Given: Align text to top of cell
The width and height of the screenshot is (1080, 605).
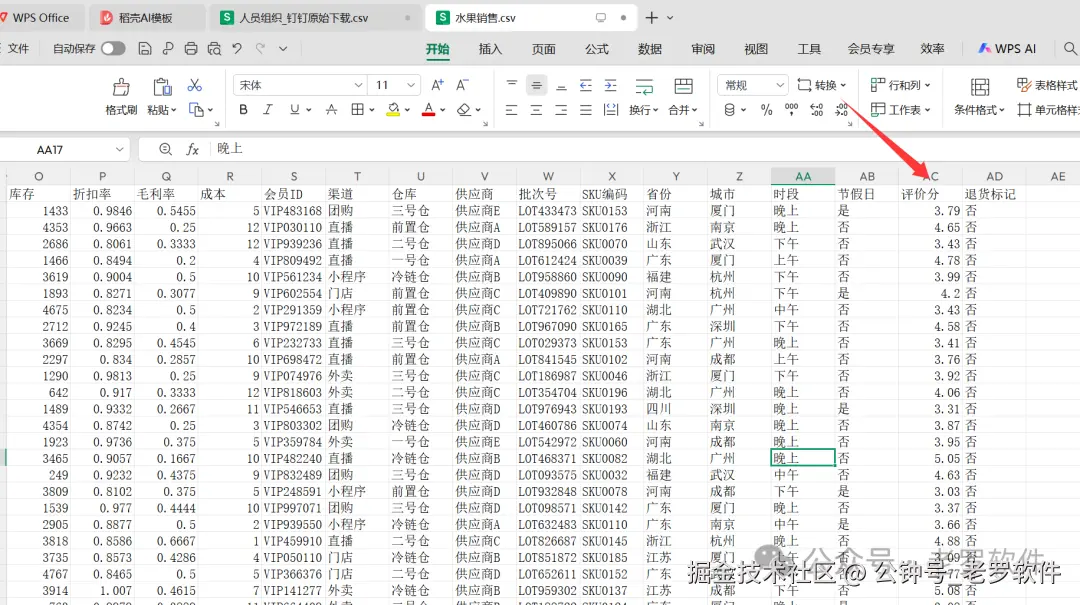Looking at the screenshot, I should tap(511, 85).
